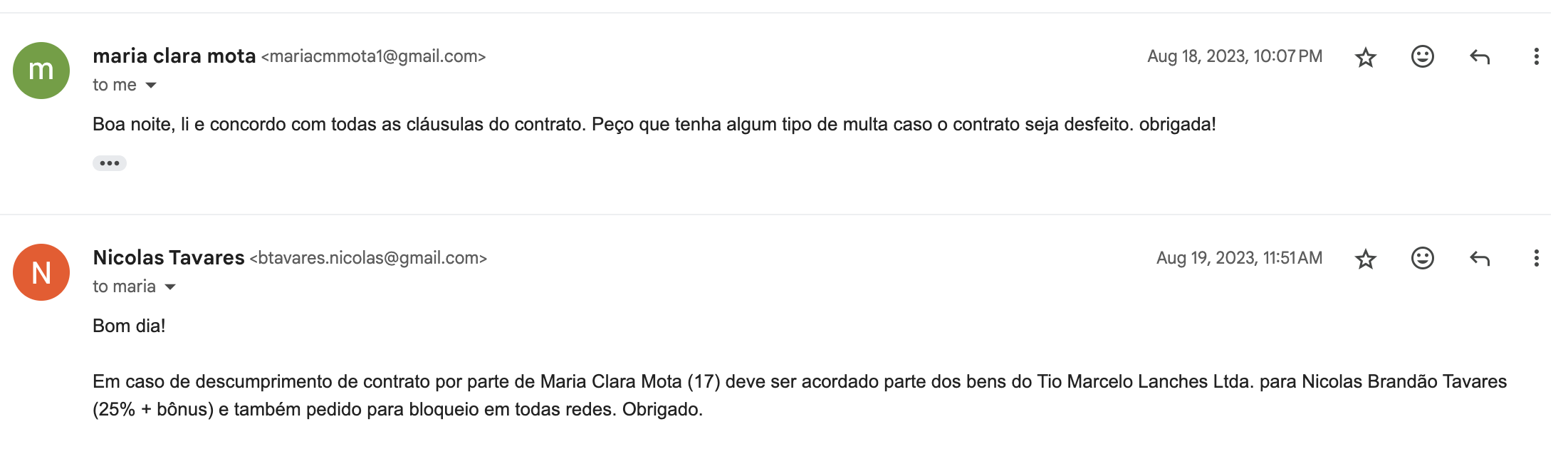Reply to maria clara mota's email
Viewport: 1568px width, 449px height.
[1480, 57]
